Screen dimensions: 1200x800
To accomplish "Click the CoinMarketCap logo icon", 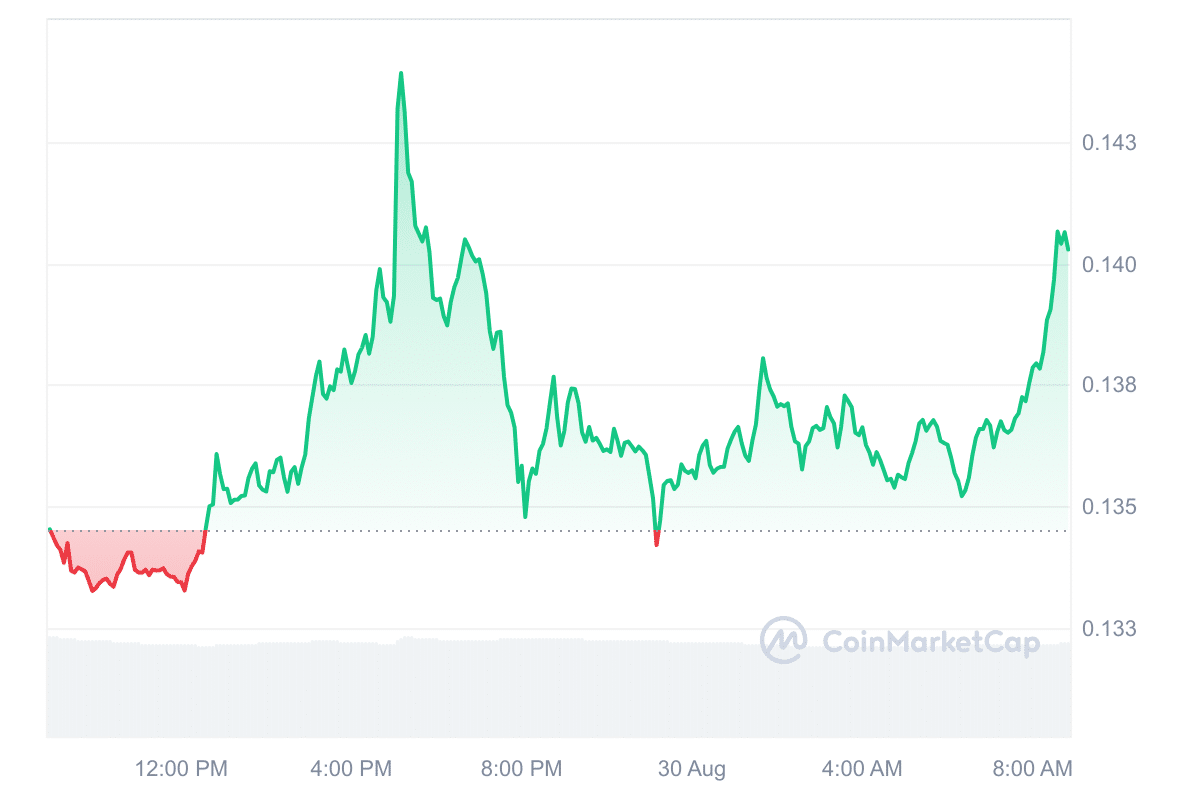I will coord(783,640).
